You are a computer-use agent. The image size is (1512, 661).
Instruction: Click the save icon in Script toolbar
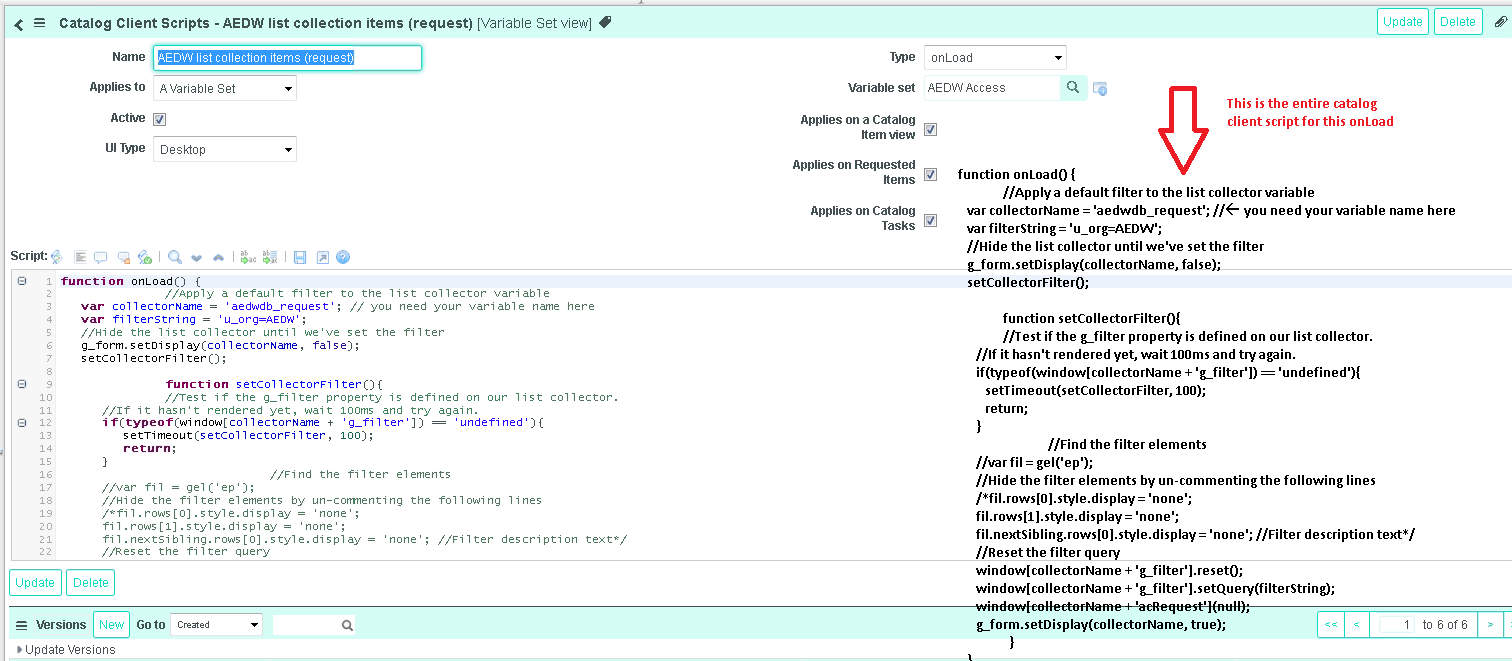pos(300,257)
